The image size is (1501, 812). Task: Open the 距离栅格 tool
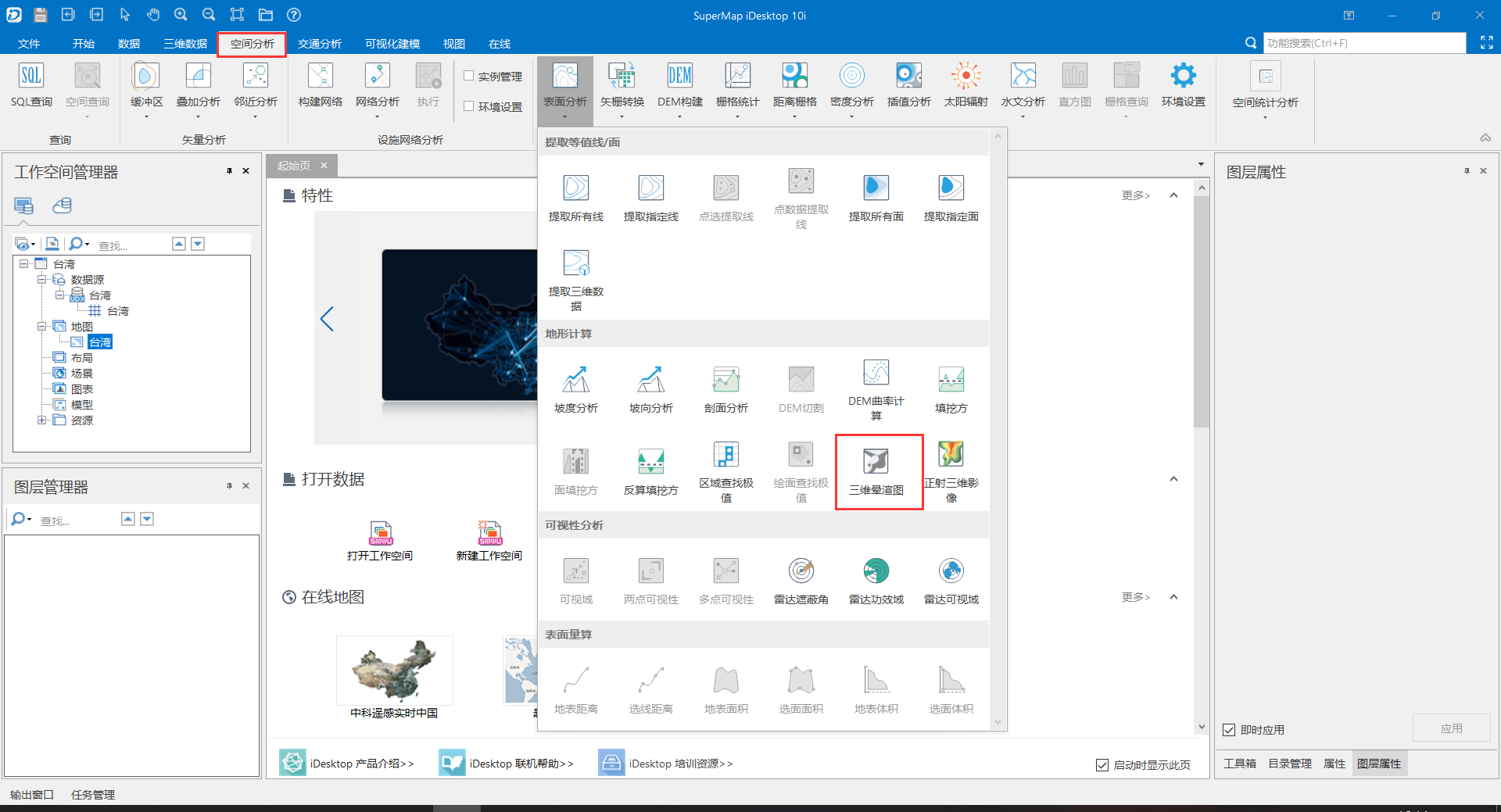click(794, 85)
